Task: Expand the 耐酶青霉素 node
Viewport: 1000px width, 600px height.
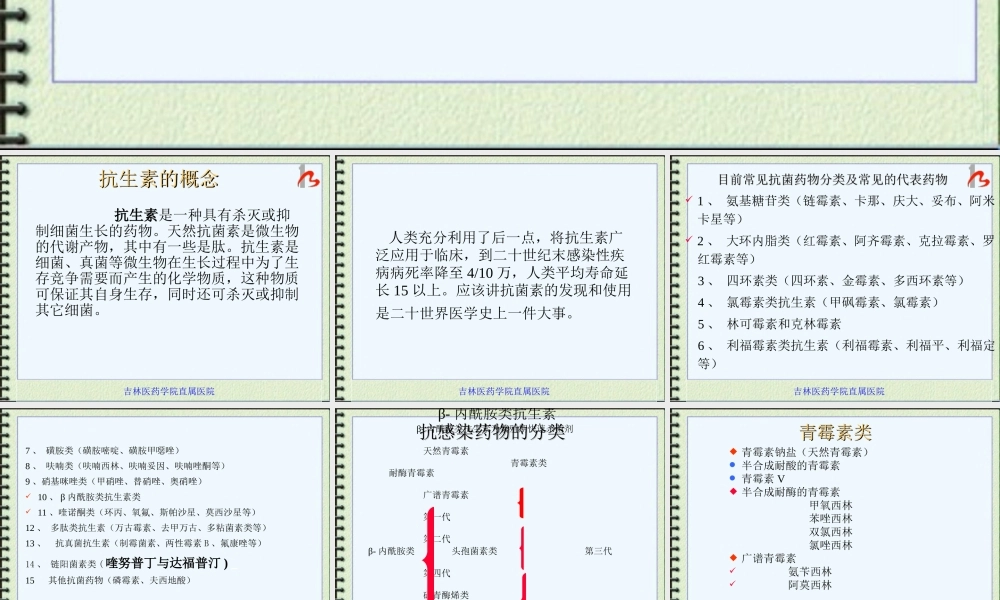Action: [413, 473]
